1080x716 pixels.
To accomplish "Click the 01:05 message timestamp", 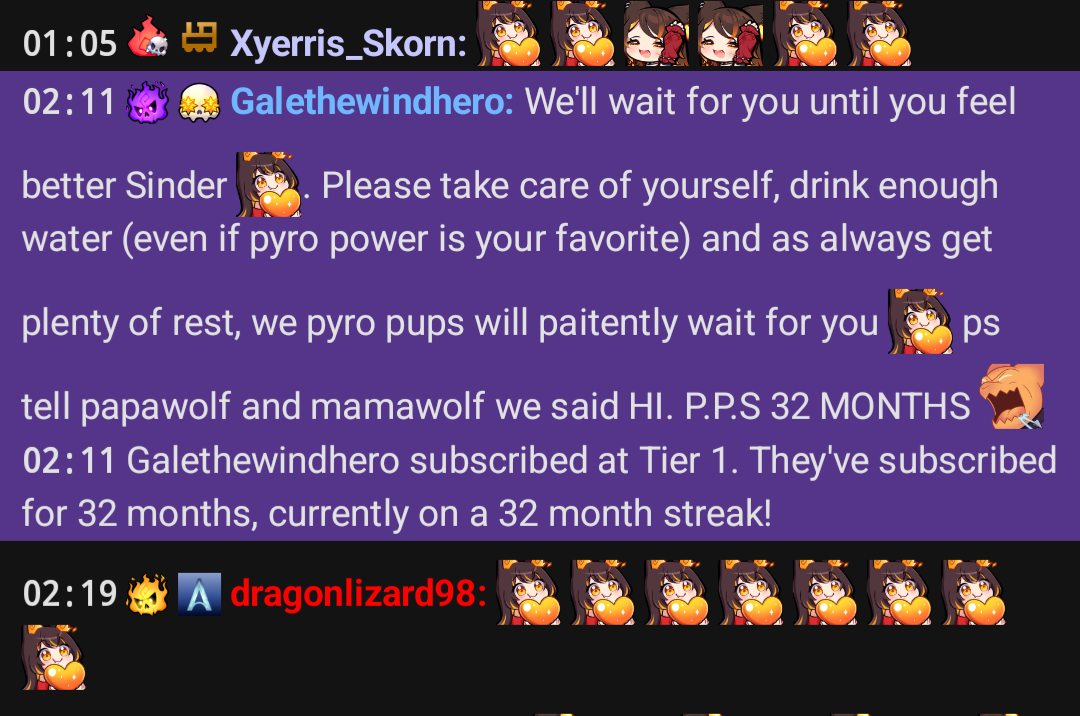I will pyautogui.click(x=70, y=44).
